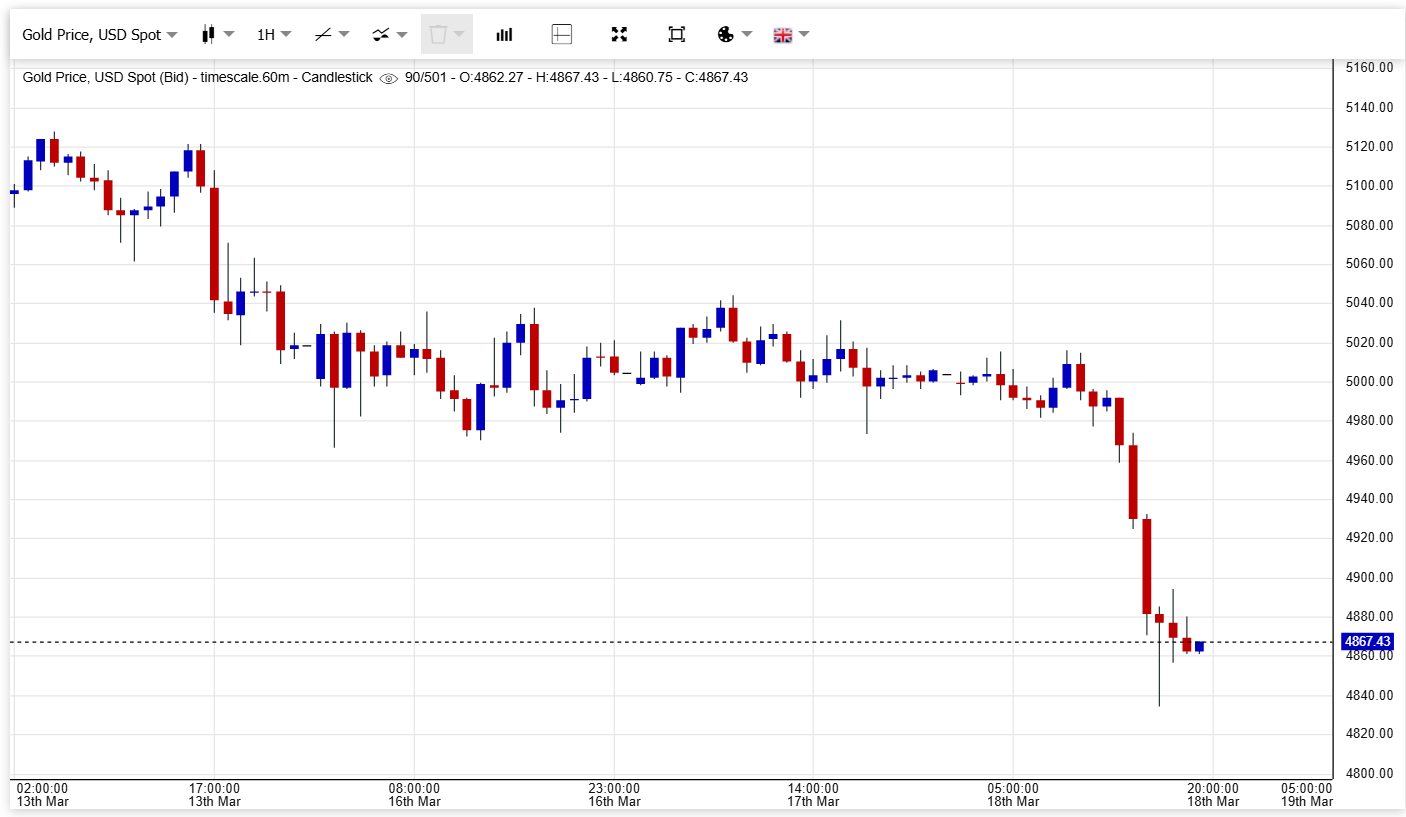Open the Gold Price symbol dropdown
Viewport: 1406px width, 817px height.
[x=98, y=33]
